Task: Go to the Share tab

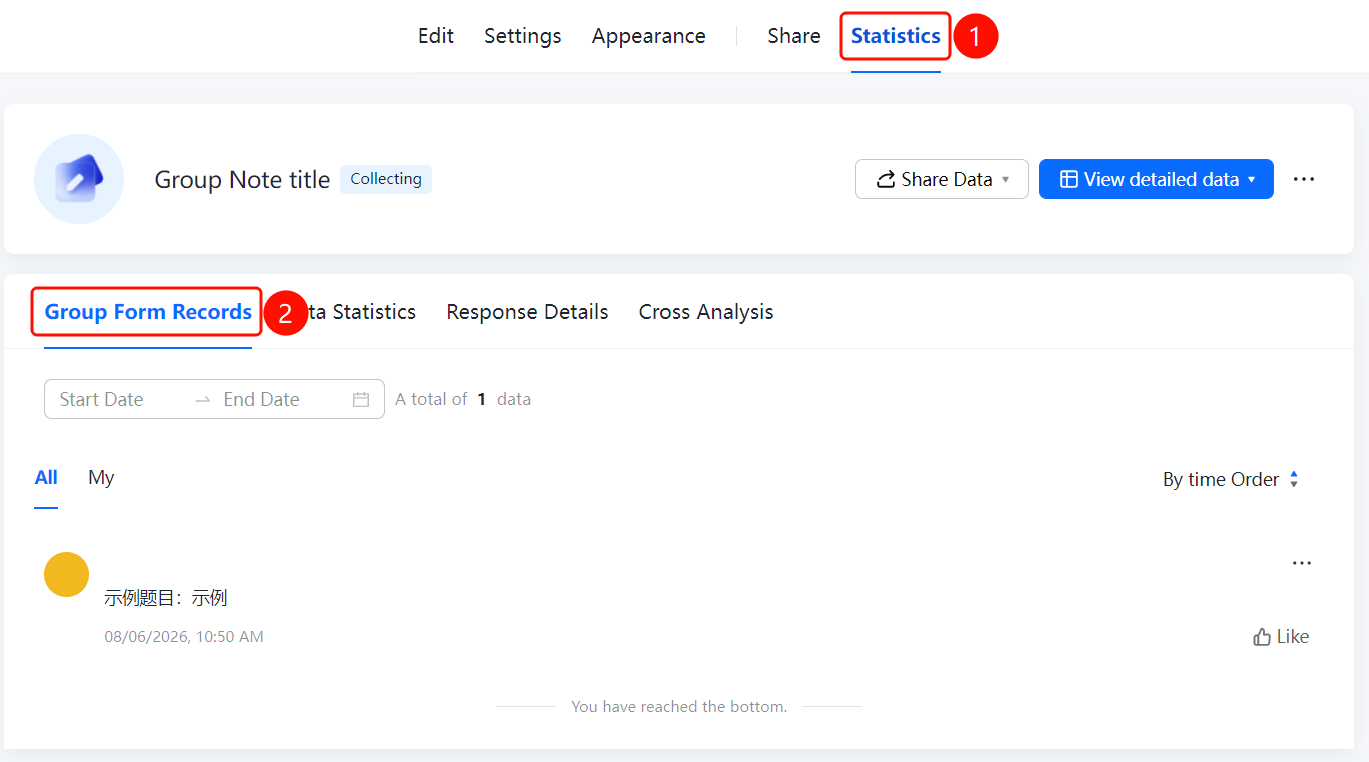Action: click(x=794, y=36)
